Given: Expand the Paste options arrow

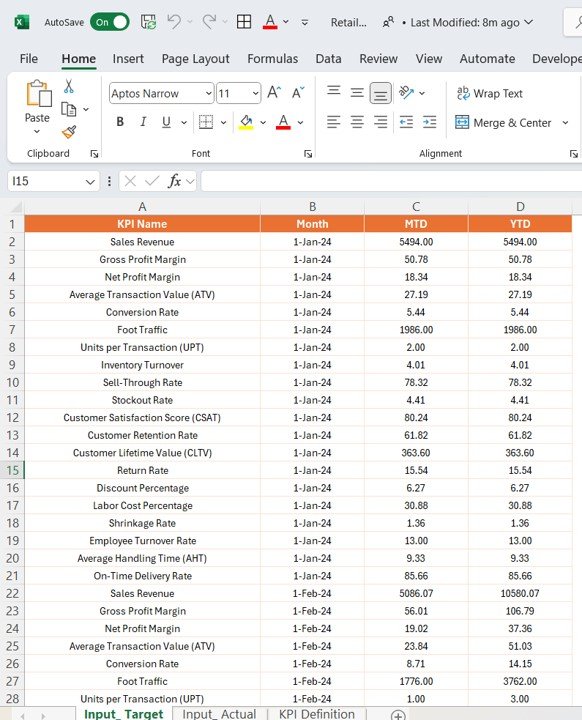Looking at the screenshot, I should [x=37, y=132].
